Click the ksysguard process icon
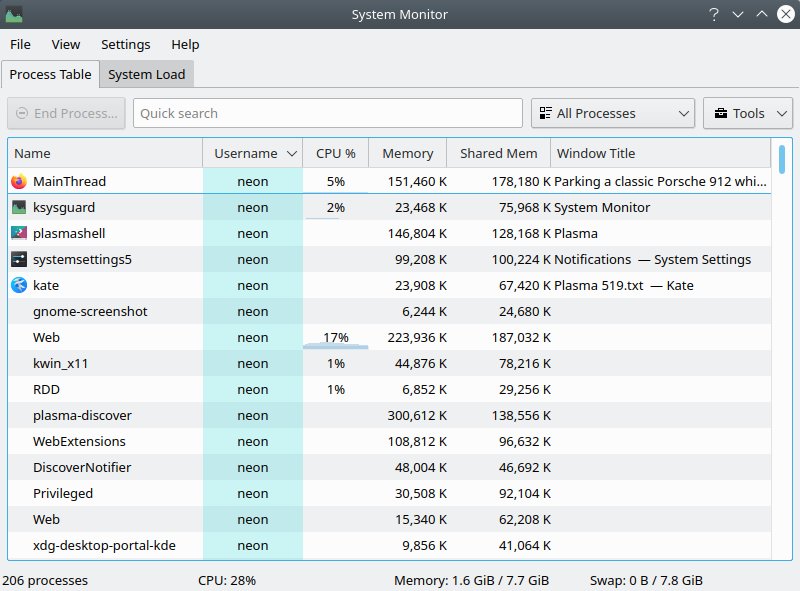The image size is (800, 591). click(19, 208)
